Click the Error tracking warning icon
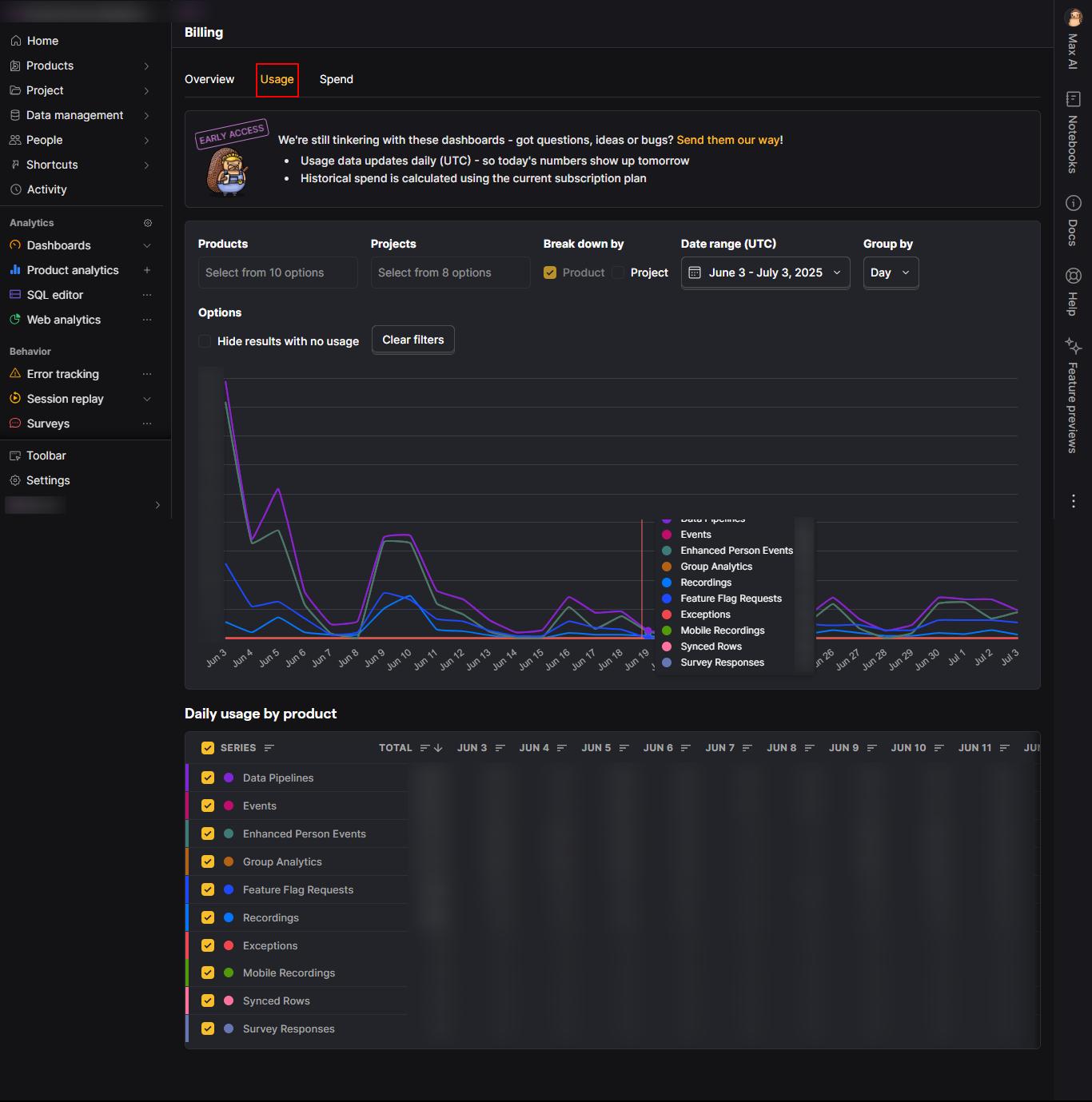This screenshot has width=1092, height=1102. coord(15,374)
